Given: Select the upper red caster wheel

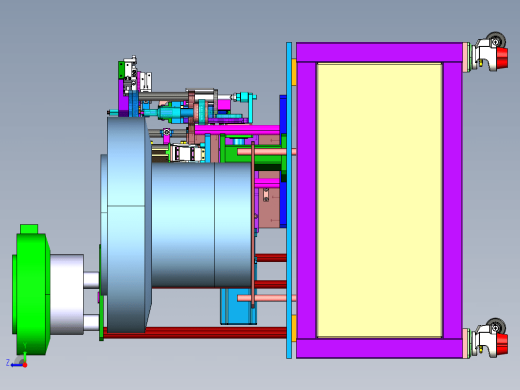Looking at the screenshot, I should point(502,58).
